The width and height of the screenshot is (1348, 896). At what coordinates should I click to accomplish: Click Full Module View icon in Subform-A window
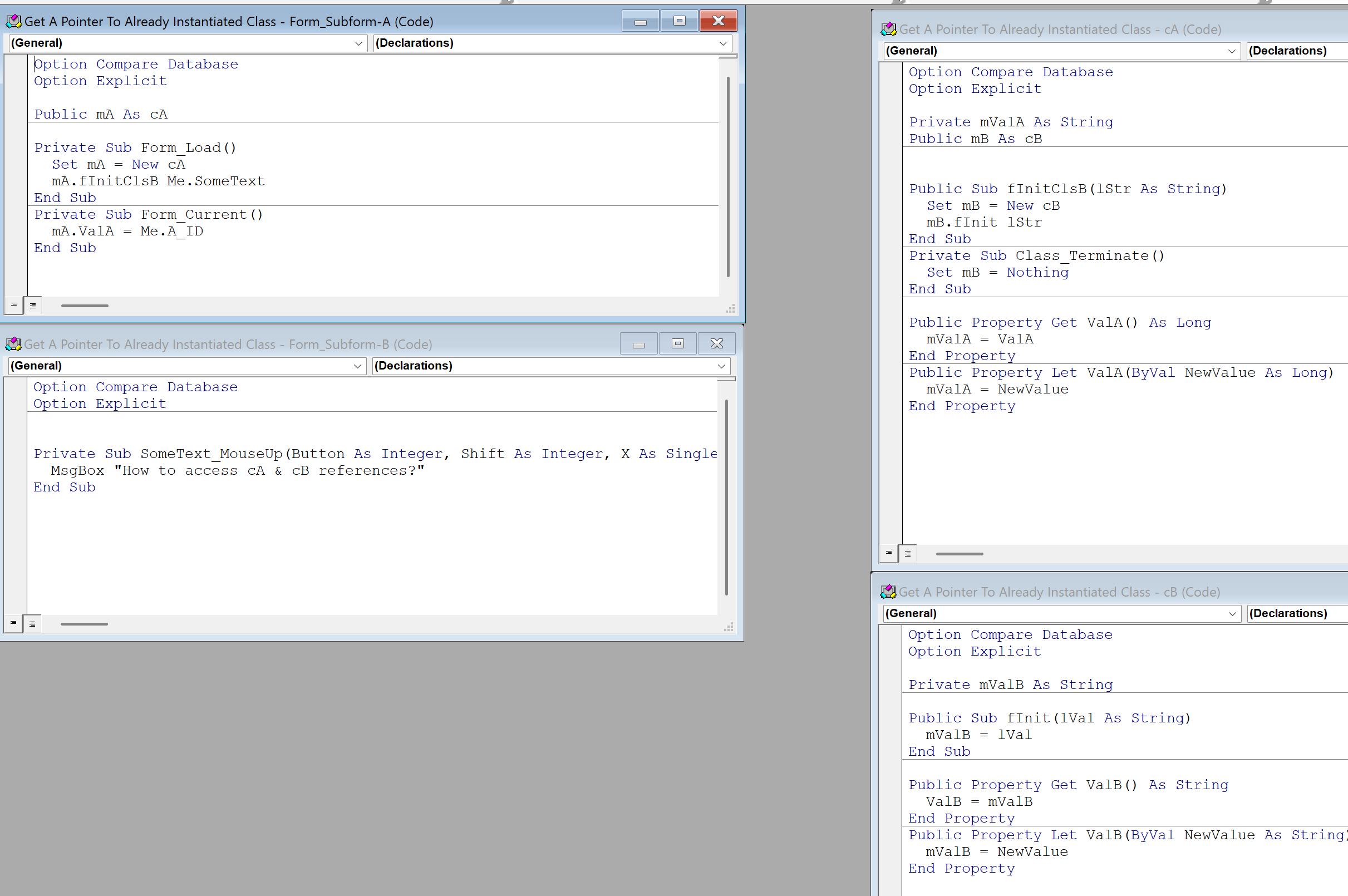(x=33, y=306)
